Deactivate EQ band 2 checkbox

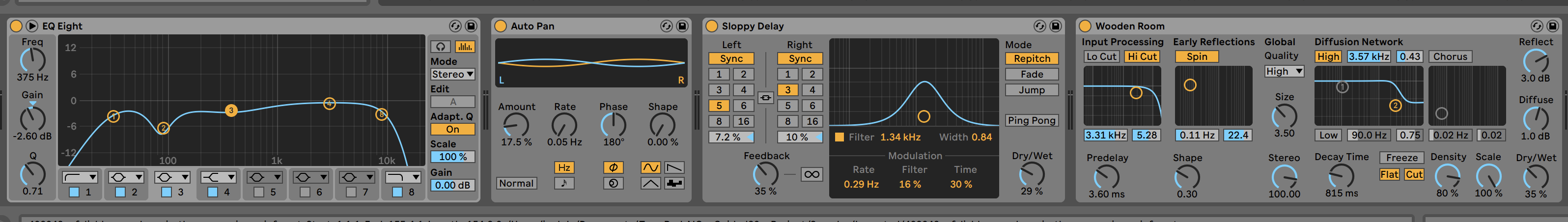pos(120,192)
